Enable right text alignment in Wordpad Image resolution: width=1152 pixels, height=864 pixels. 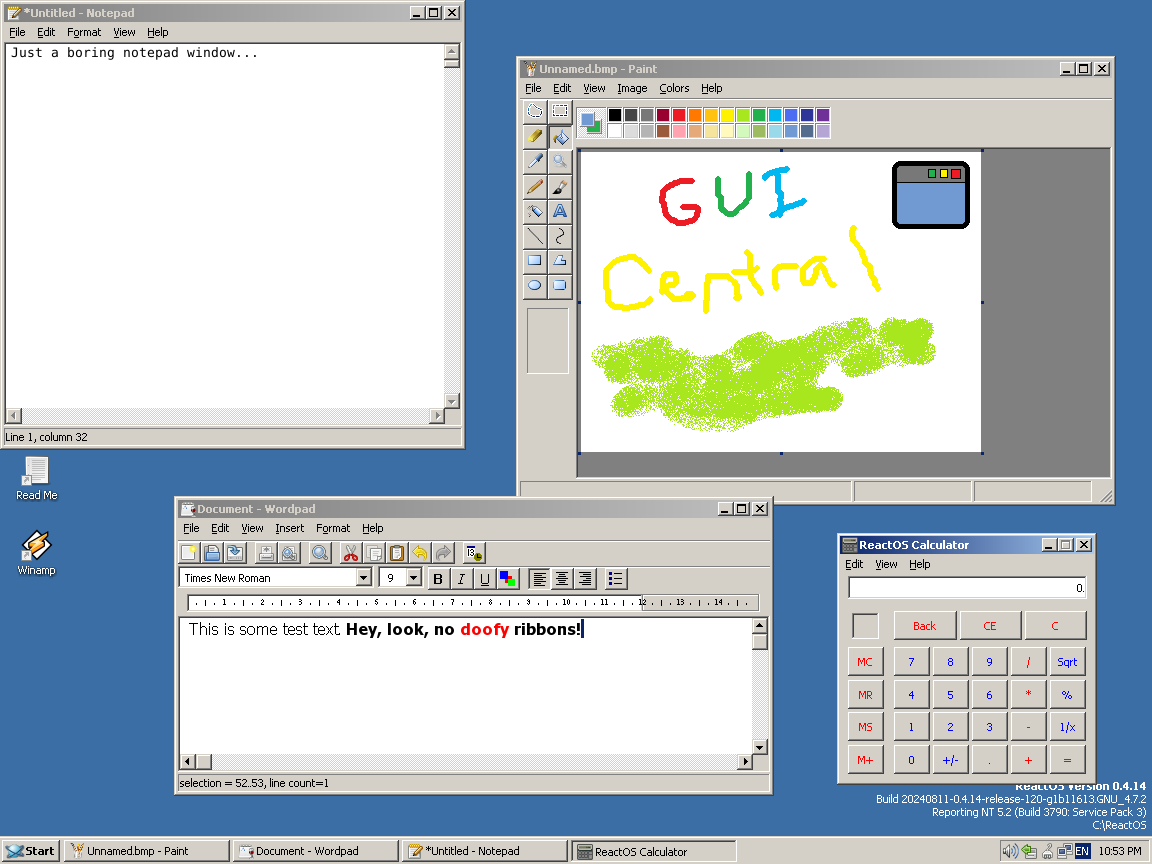[x=585, y=579]
